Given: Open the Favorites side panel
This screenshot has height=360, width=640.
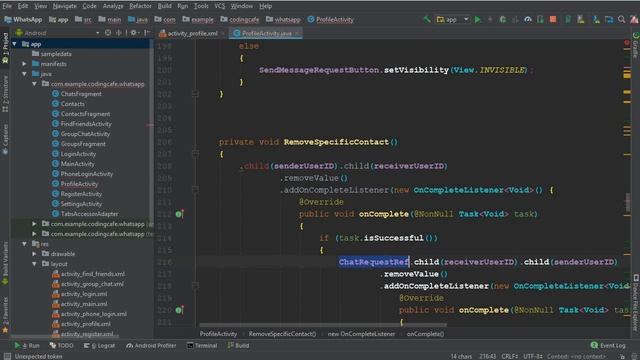Looking at the screenshot, I should [x=5, y=316].
